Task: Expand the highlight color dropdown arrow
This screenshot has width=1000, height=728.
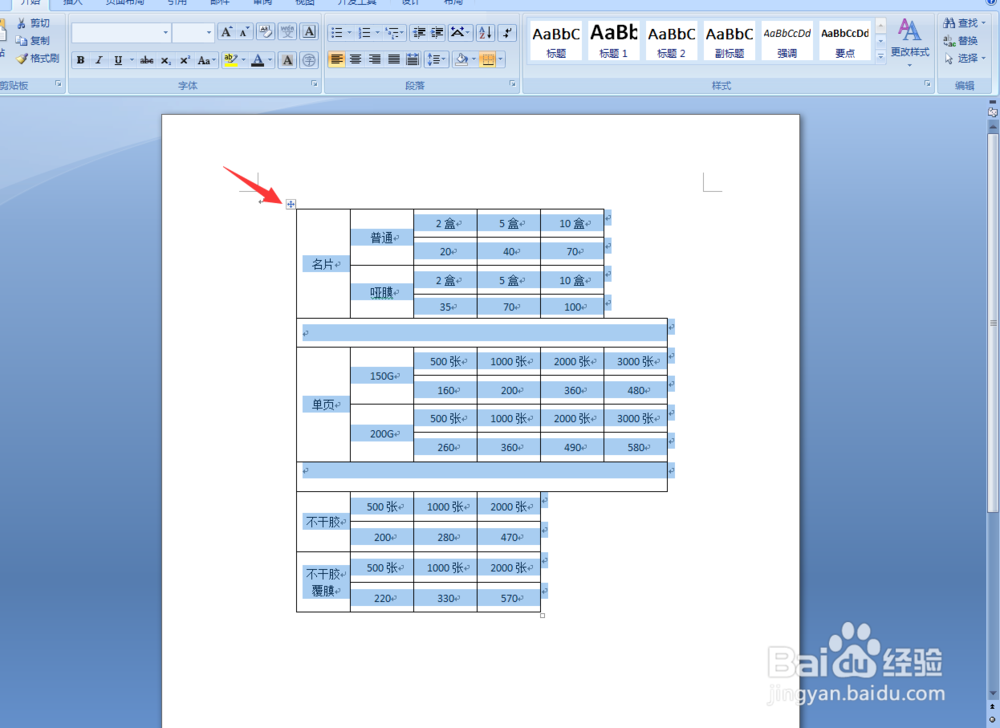Action: (243, 61)
